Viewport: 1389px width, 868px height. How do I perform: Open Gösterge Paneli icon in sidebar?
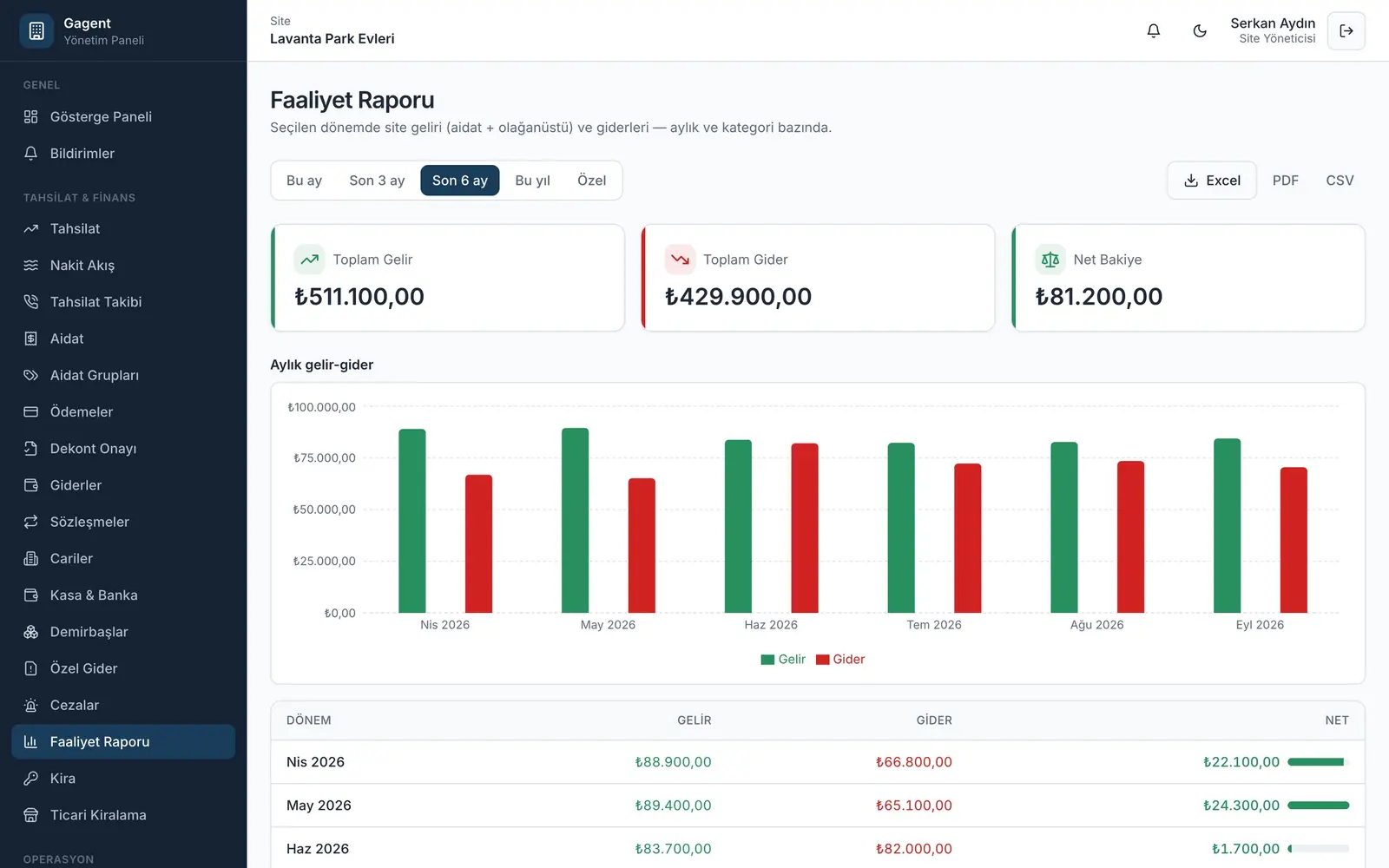[x=31, y=116]
